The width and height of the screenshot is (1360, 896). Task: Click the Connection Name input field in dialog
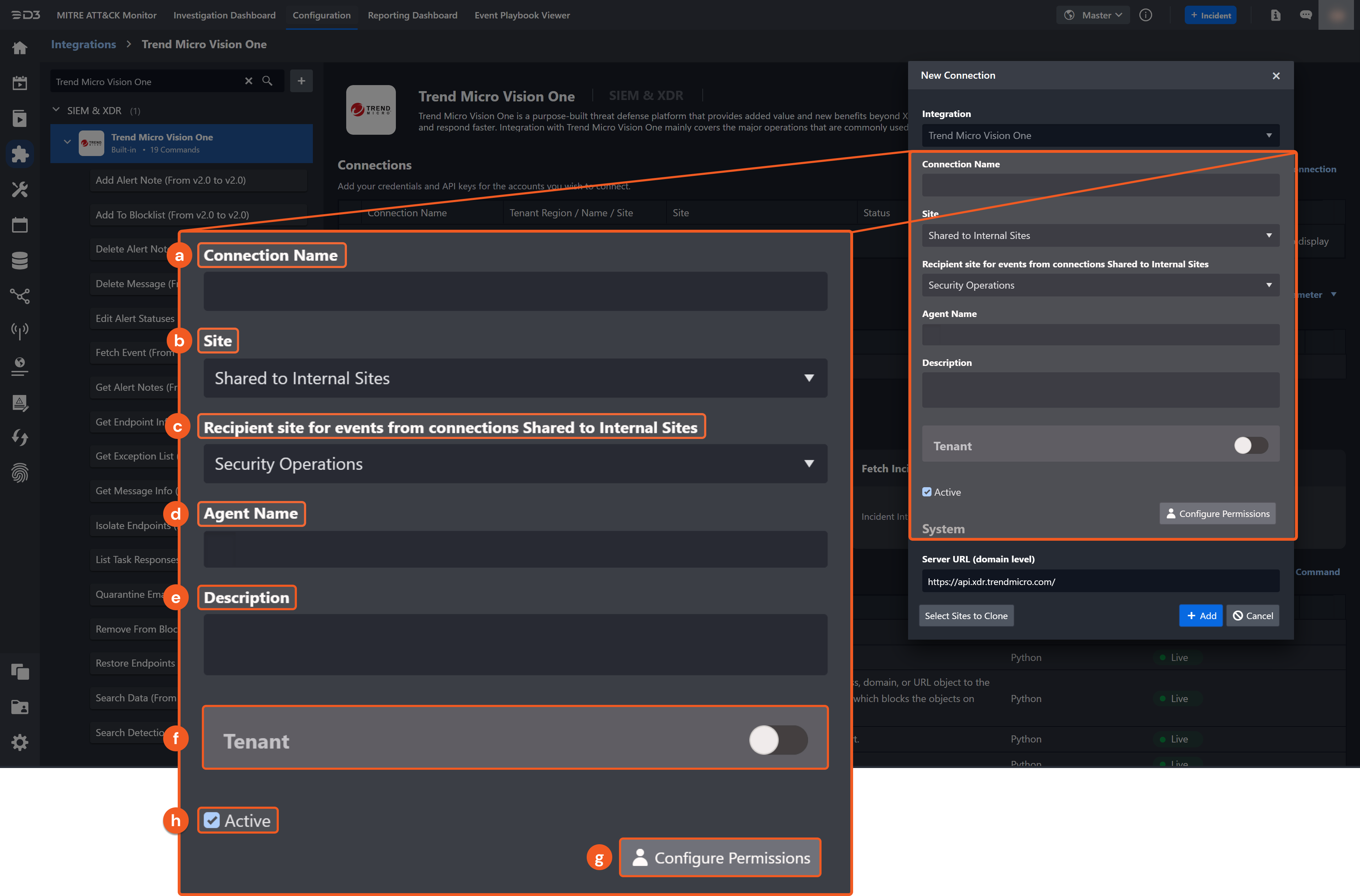(x=1100, y=185)
